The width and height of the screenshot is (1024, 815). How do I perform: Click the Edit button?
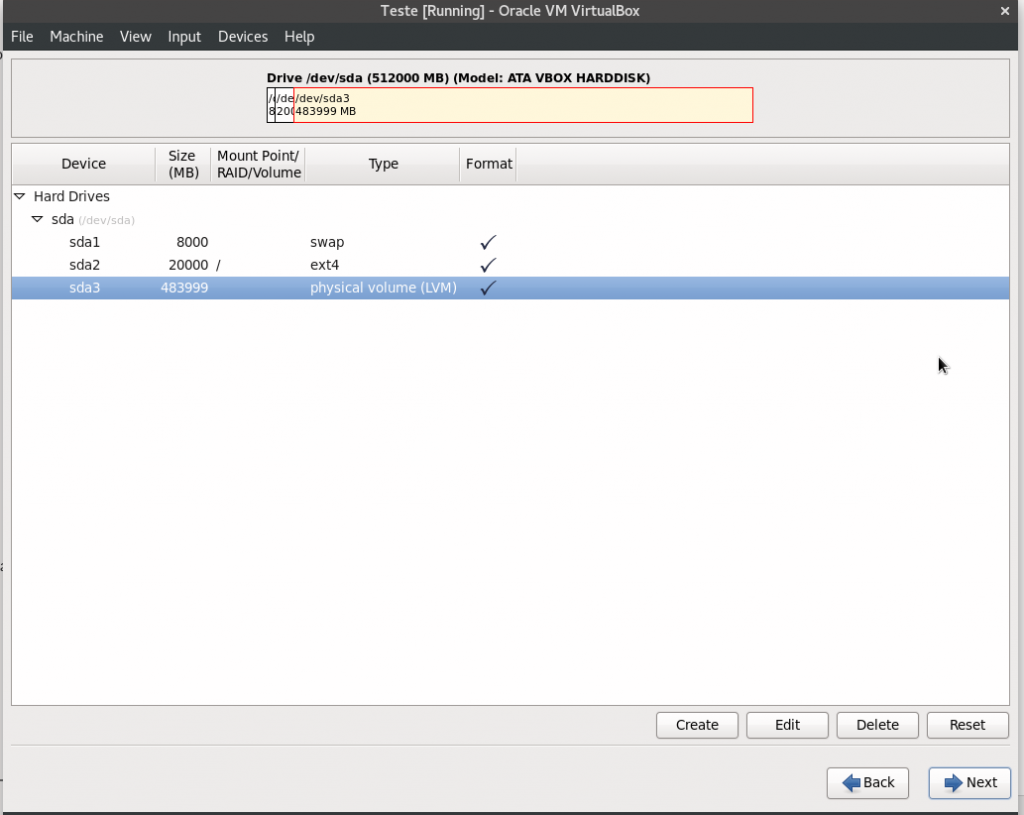[x=787, y=725]
